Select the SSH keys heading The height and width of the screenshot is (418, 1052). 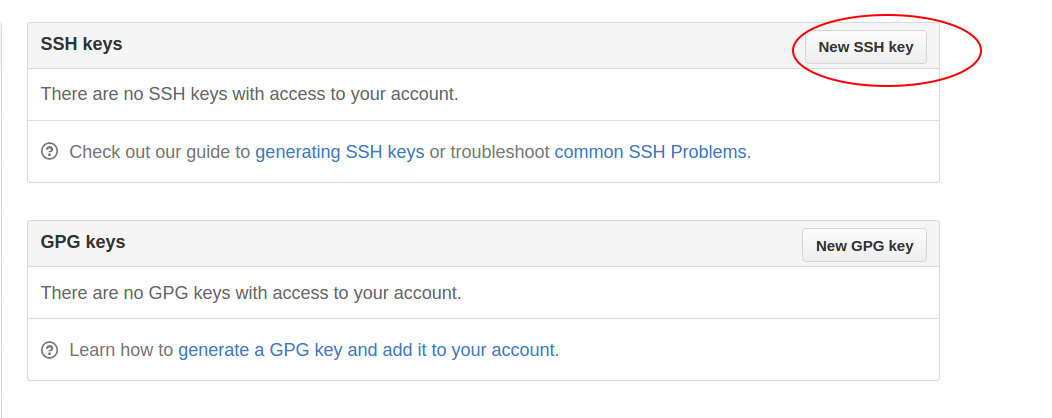81,44
